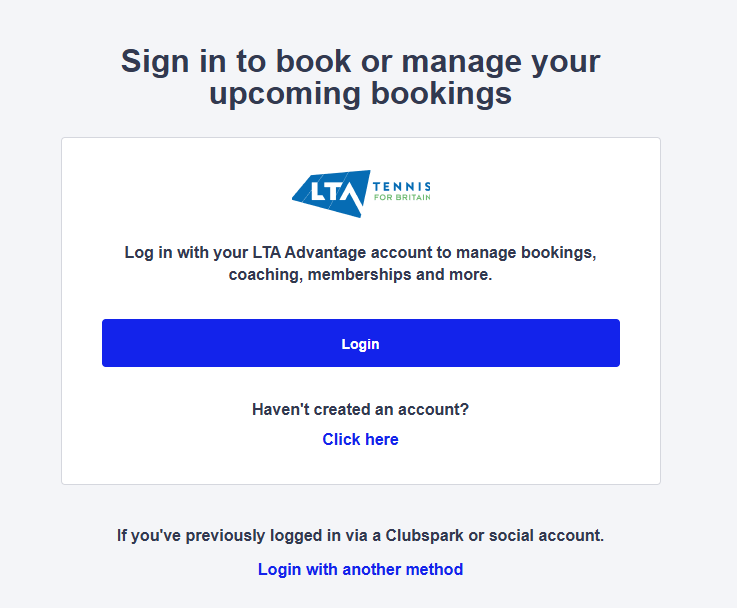This screenshot has height=608, width=737.
Task: Click the blue Login button
Action: (360, 343)
